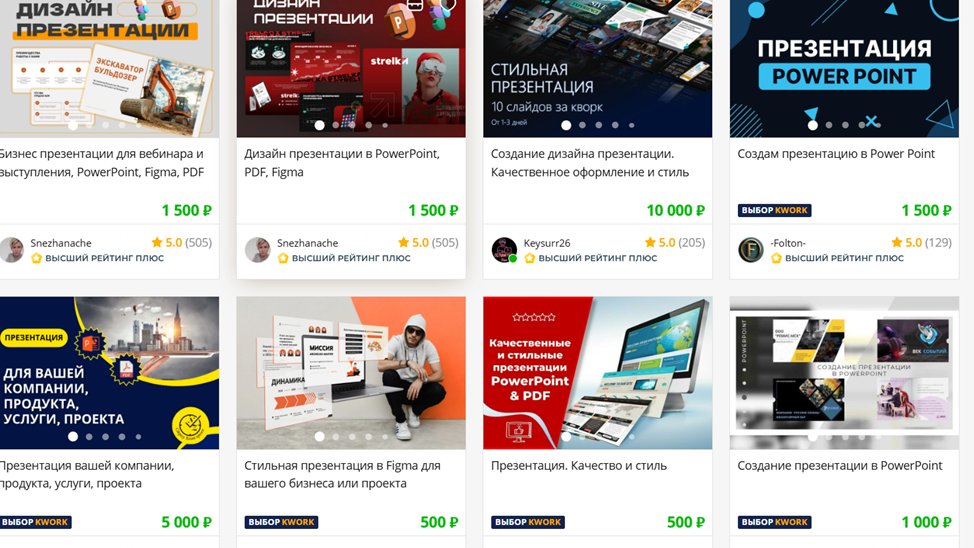Open 'Создание дизайна презентации. Качественное оформление' link
The image size is (974, 548).
[589, 163]
